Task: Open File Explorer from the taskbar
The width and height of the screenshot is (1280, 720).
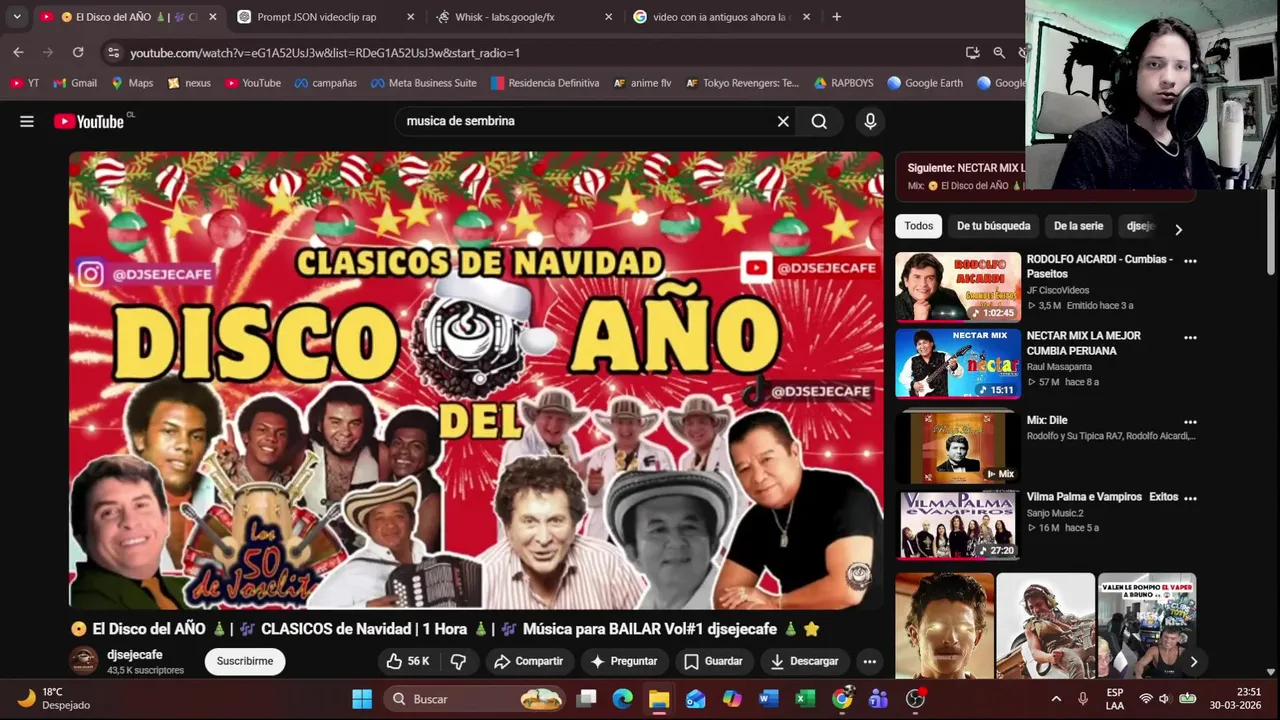Action: click(x=659, y=699)
